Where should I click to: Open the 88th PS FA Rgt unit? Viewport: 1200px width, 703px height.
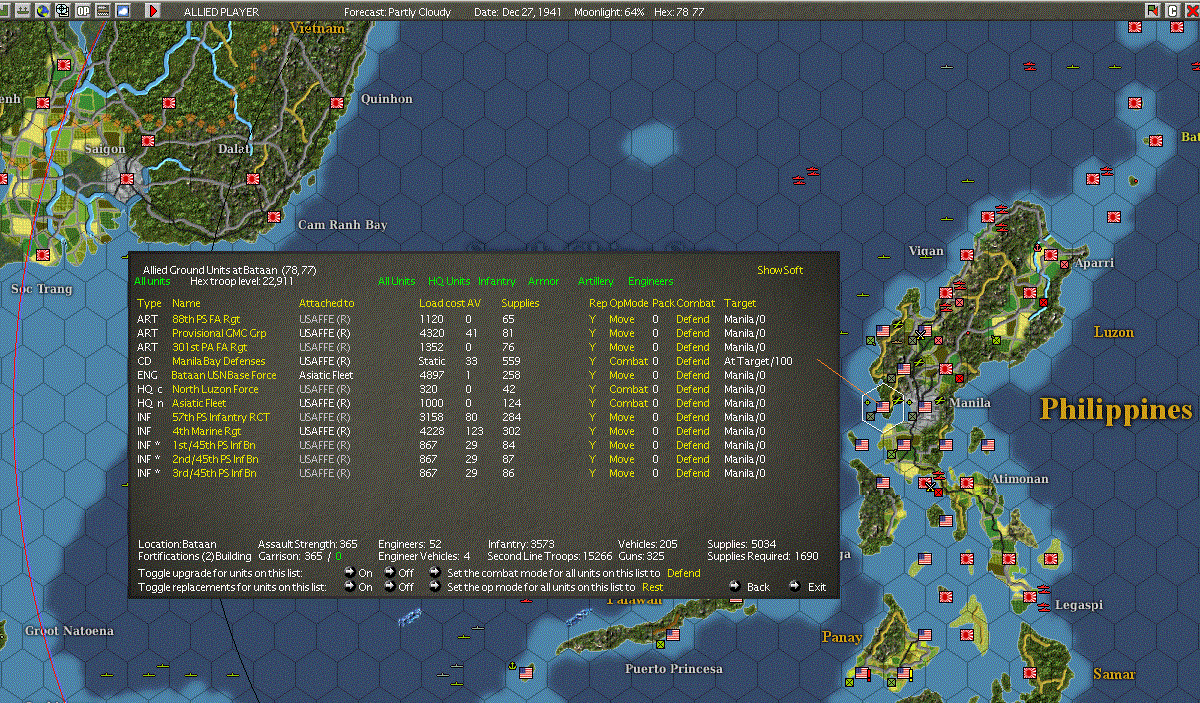tap(205, 319)
